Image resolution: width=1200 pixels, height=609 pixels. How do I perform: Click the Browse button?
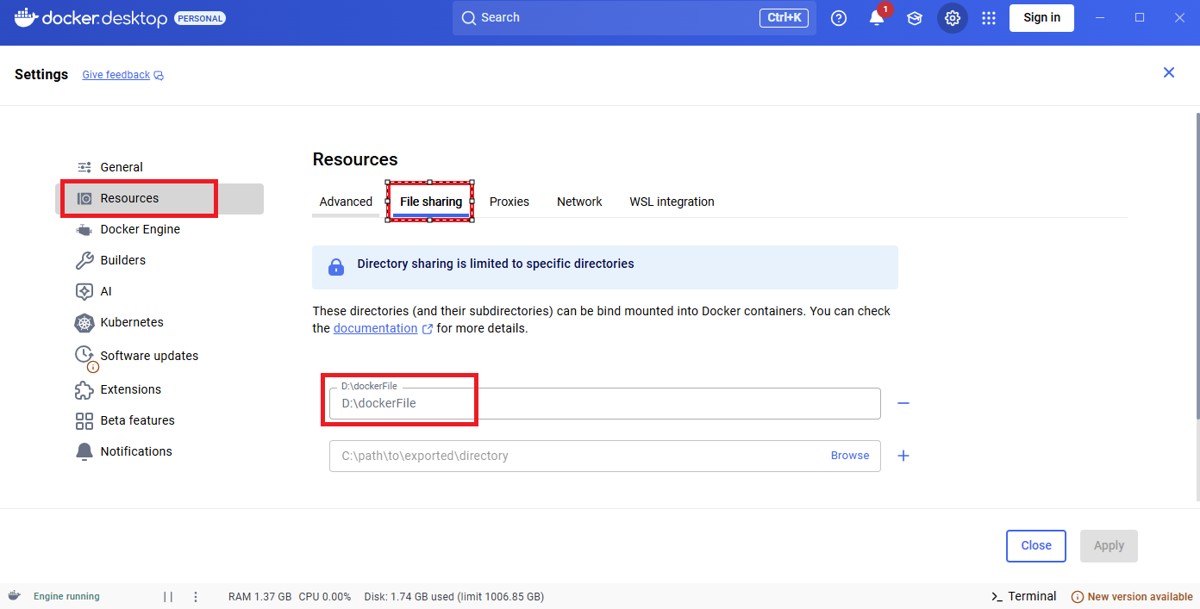click(x=850, y=455)
